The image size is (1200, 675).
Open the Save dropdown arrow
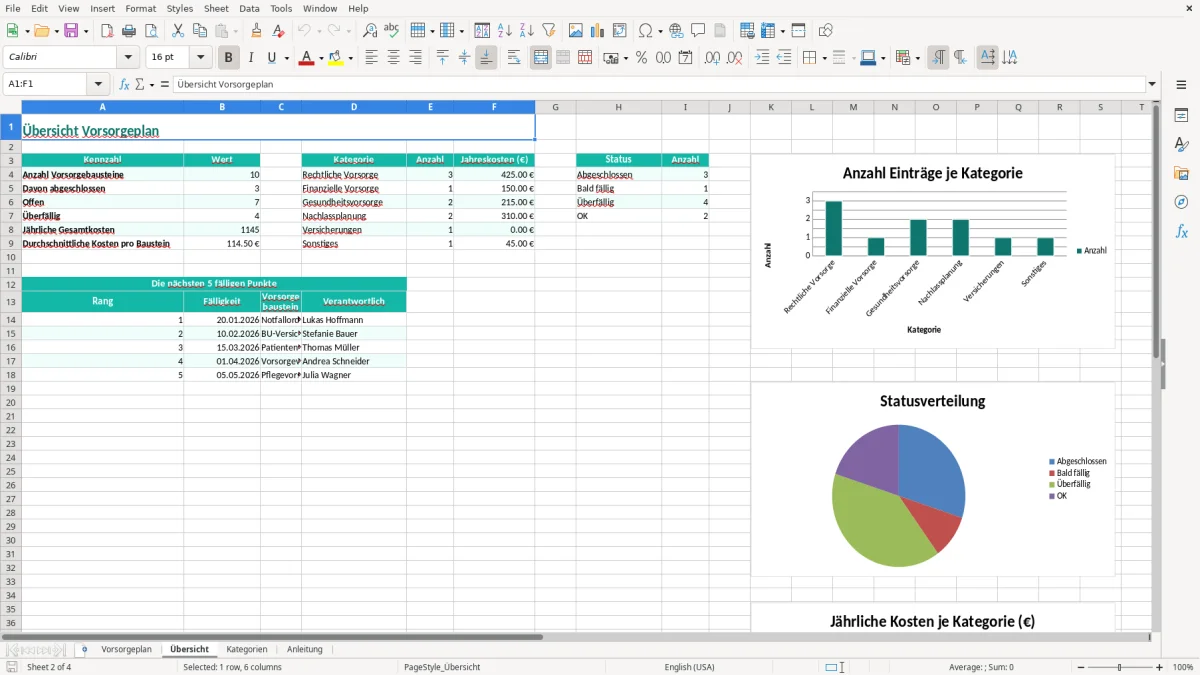[85, 31]
